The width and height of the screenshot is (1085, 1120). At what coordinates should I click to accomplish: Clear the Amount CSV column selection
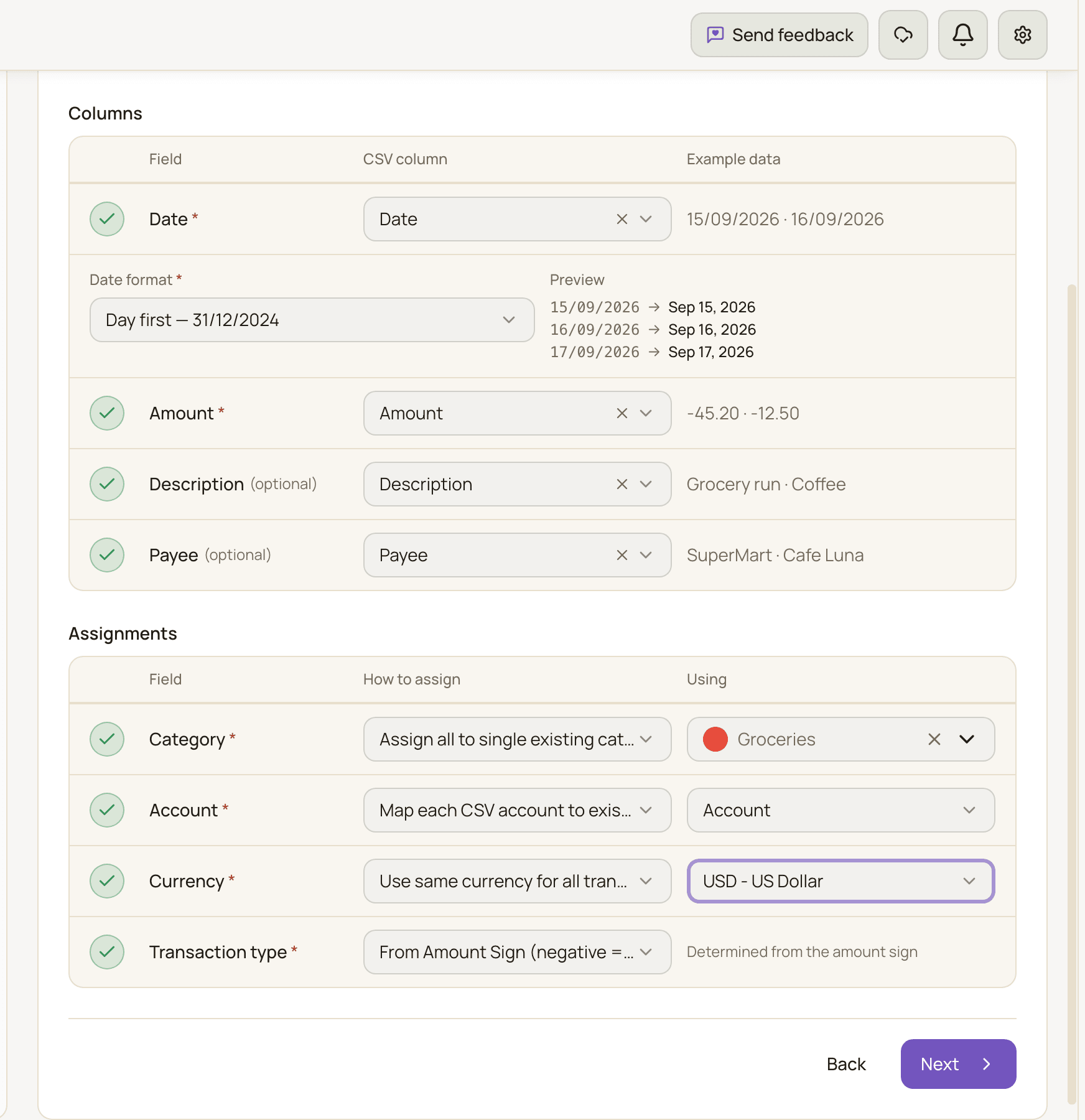(x=622, y=413)
